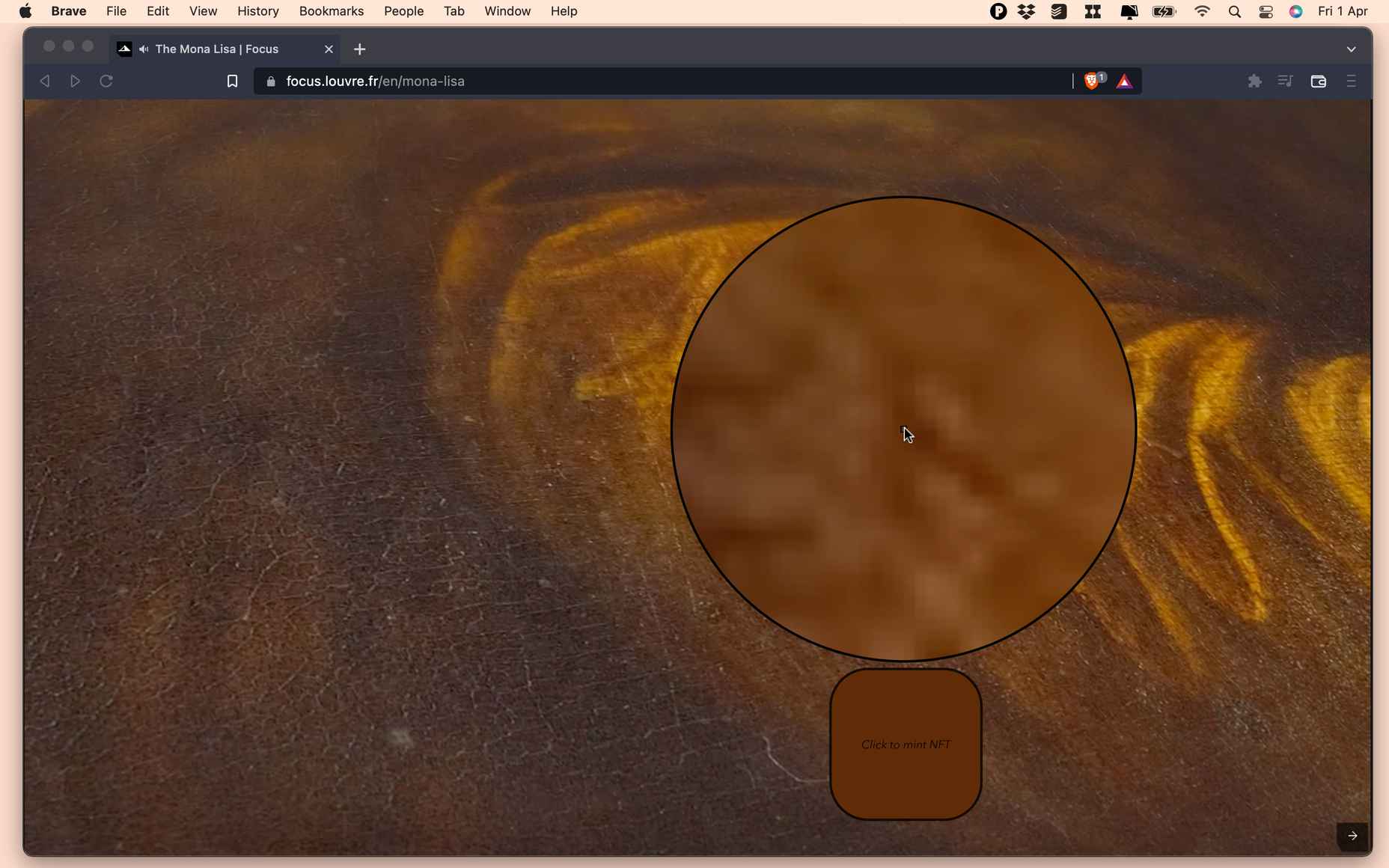Mute the tab audio speaker icon

point(144,49)
